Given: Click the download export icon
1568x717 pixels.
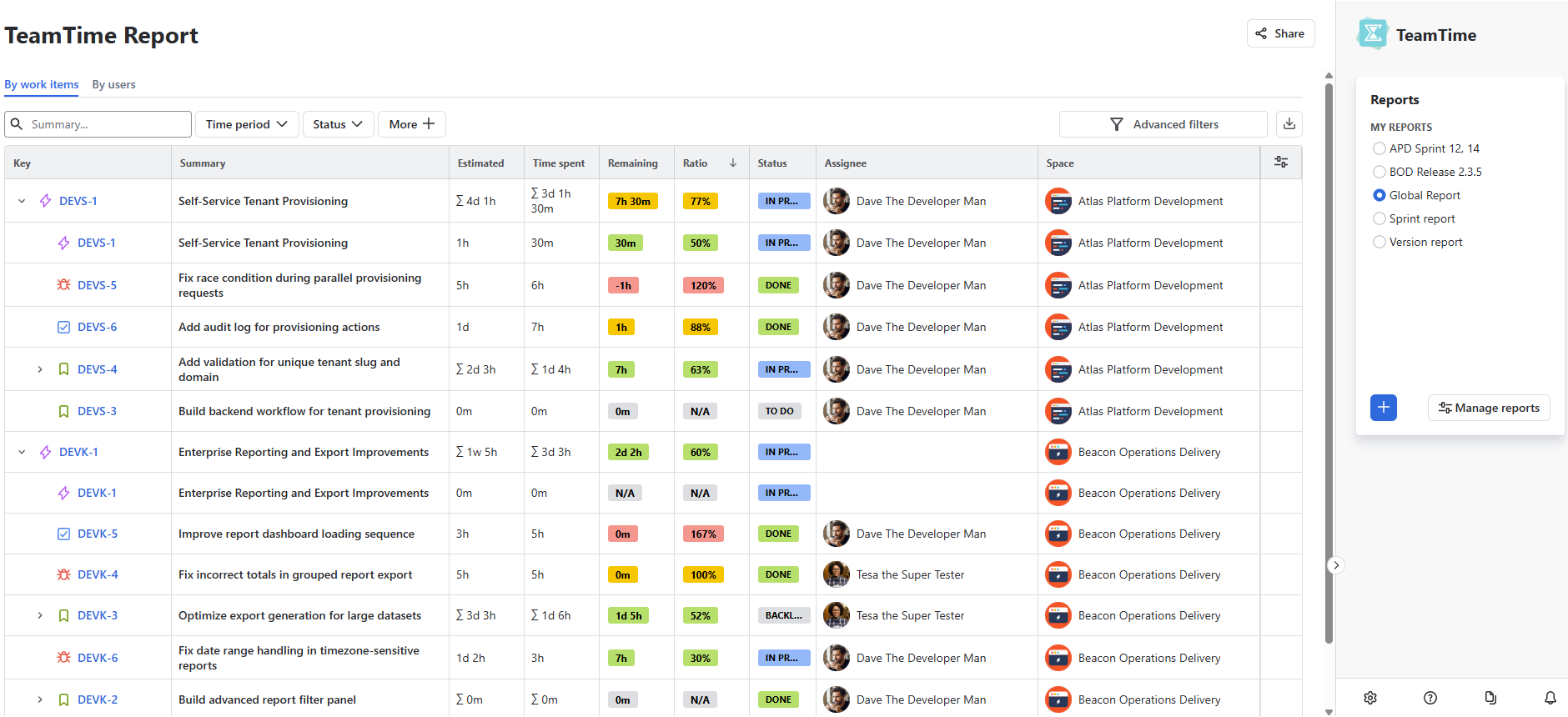Looking at the screenshot, I should click(1289, 124).
